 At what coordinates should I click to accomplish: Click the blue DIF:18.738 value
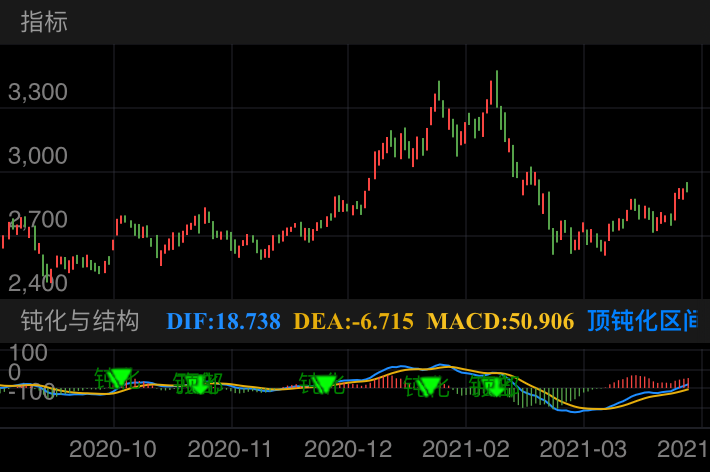[x=223, y=321]
